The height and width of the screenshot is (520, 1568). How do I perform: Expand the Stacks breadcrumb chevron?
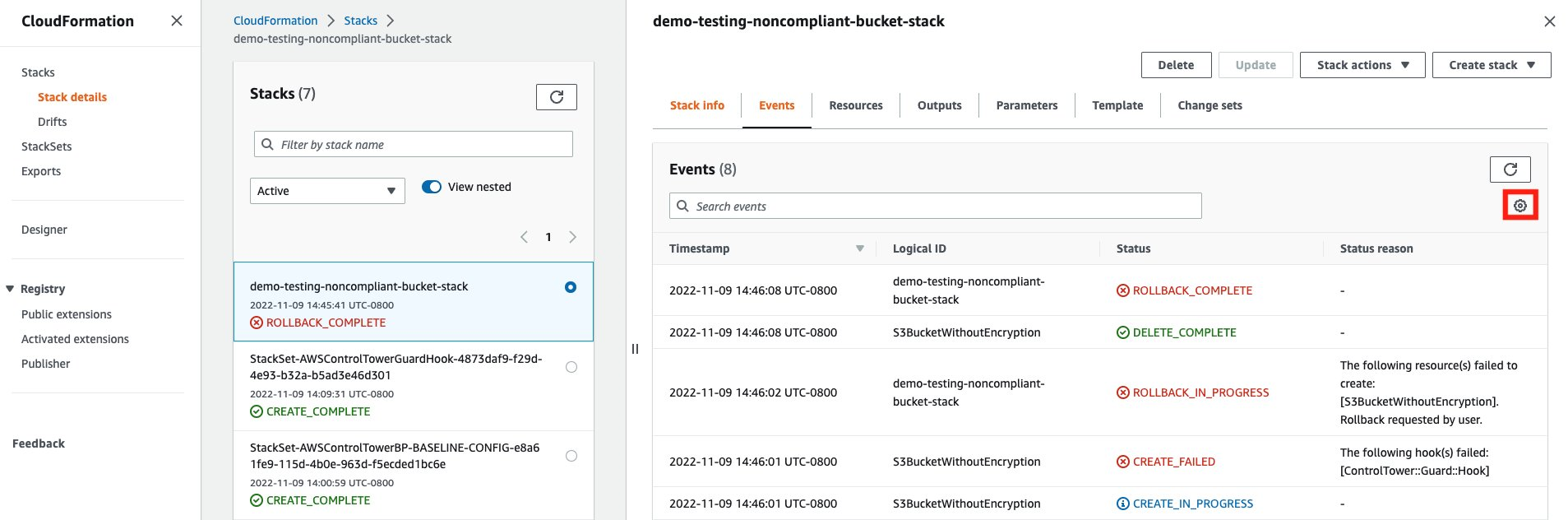[x=391, y=21]
